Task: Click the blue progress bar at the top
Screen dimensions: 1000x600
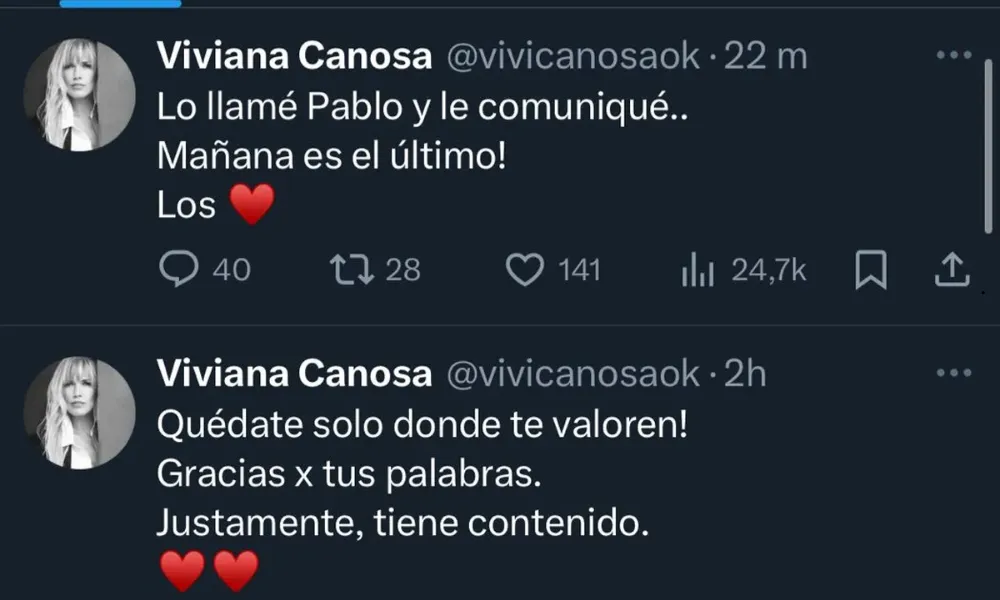Action: tap(120, 5)
